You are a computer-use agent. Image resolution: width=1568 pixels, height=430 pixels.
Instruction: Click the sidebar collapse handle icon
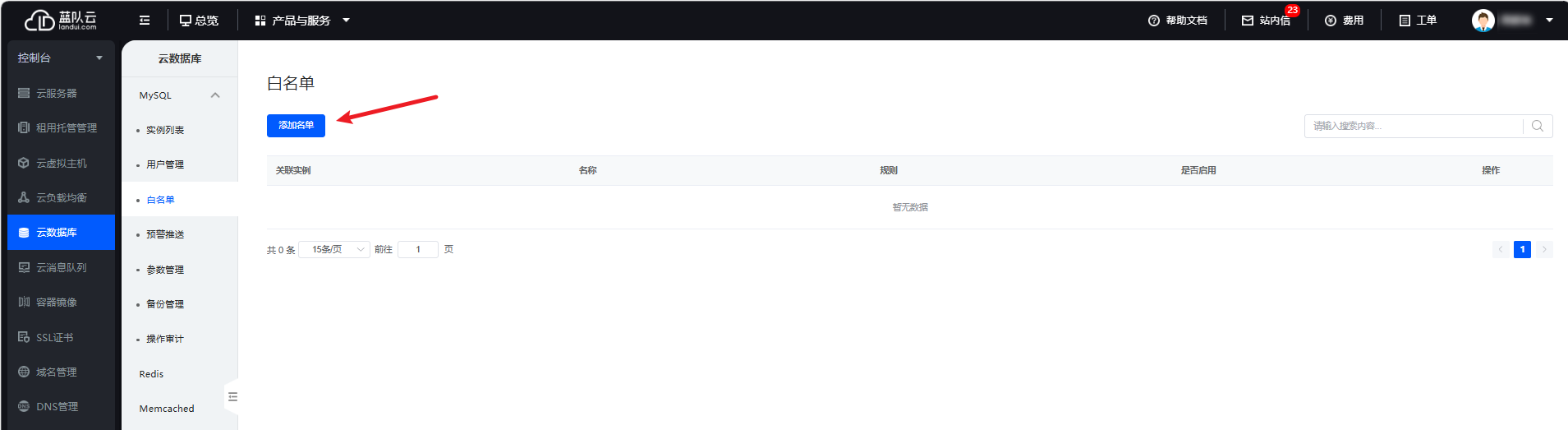(x=232, y=397)
